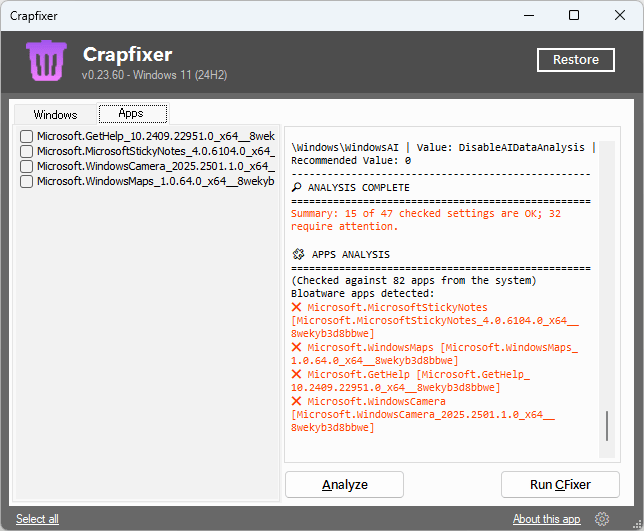Click the APPS ANALYSIS heading text
Image resolution: width=644 pixels, height=531 pixels.
pyautogui.click(x=350, y=255)
